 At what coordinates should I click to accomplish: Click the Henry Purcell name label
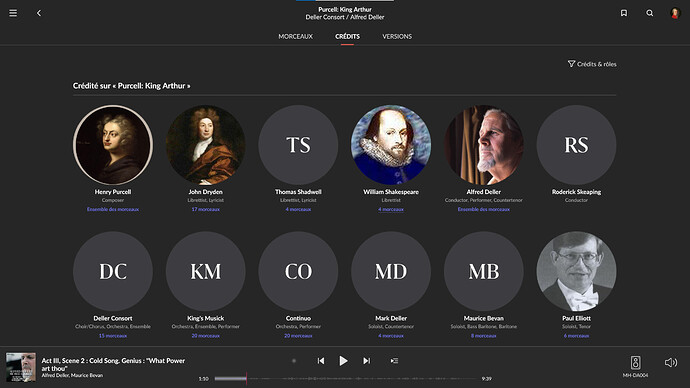tap(113, 192)
